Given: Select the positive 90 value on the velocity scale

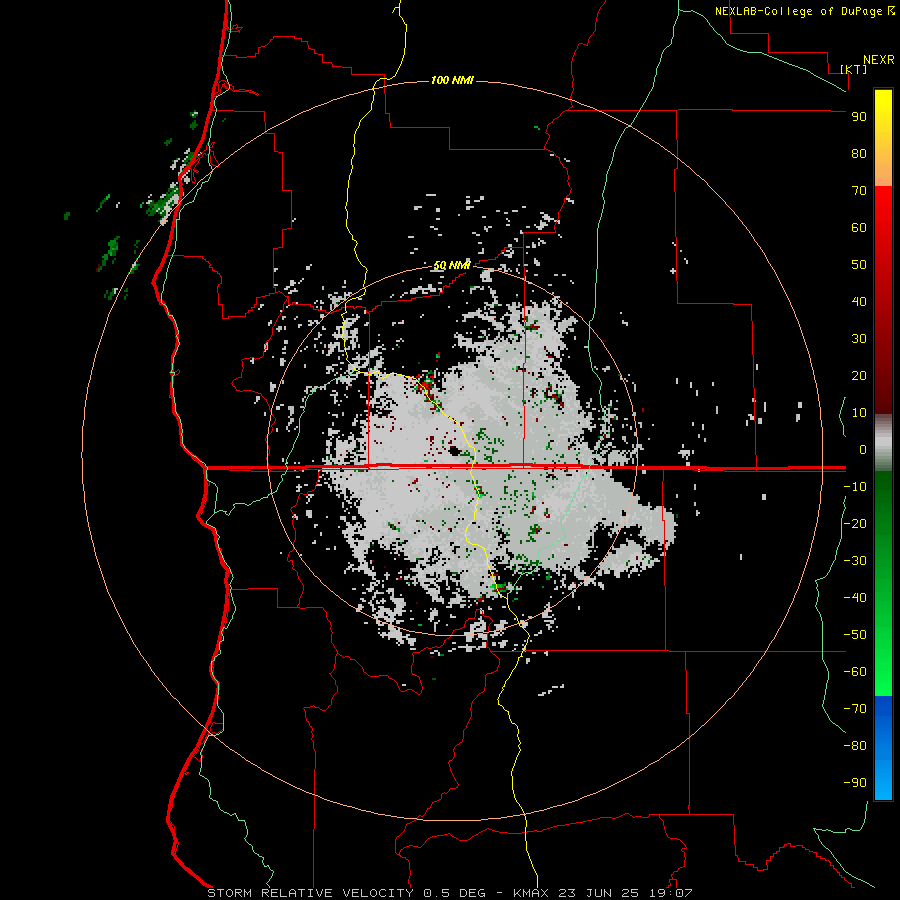Looking at the screenshot, I should pyautogui.click(x=859, y=117).
